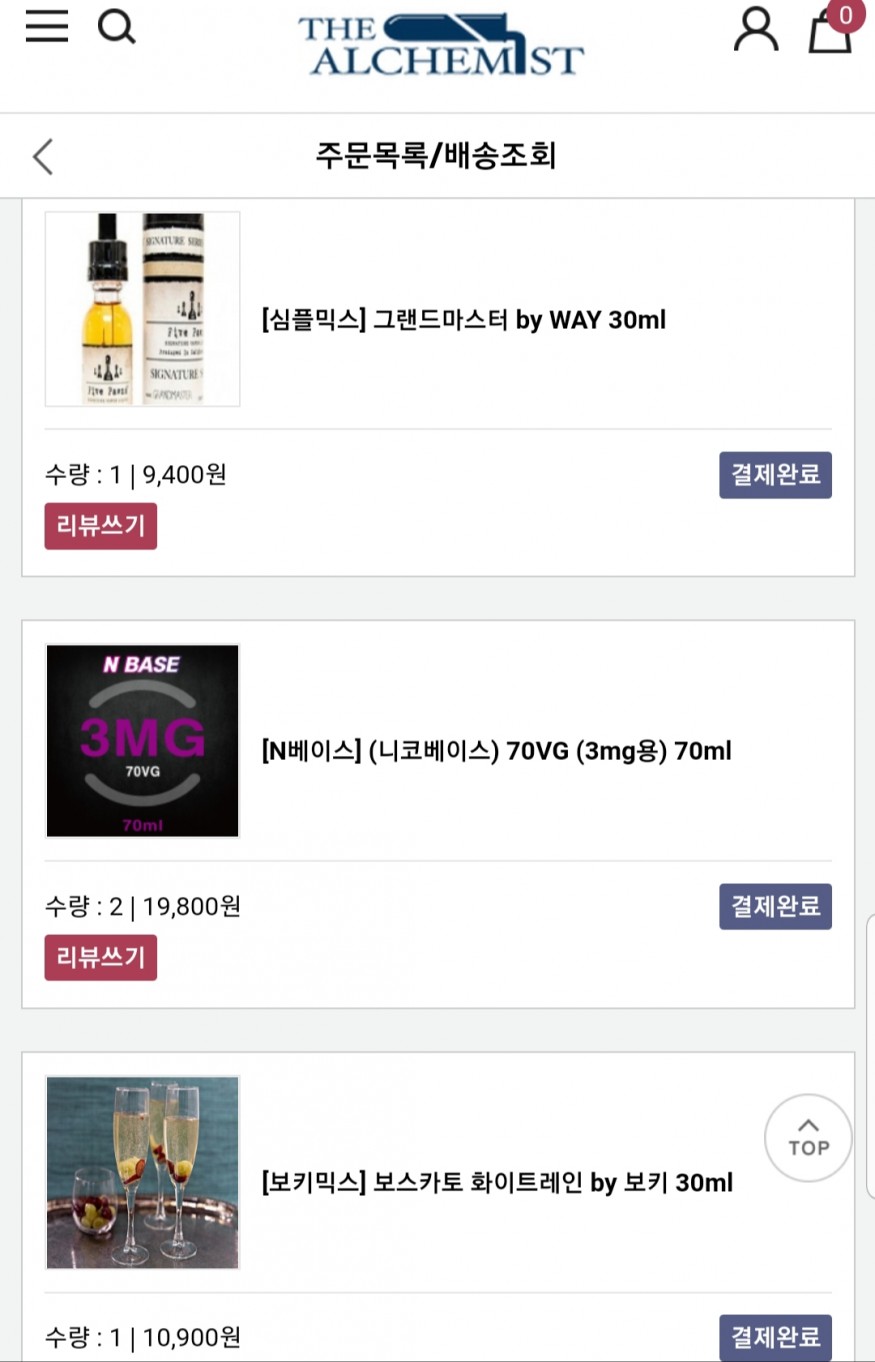The width and height of the screenshot is (875, 1362).
Task: Tap 결제완료 status for 그랜드마스터
Action: pos(775,475)
